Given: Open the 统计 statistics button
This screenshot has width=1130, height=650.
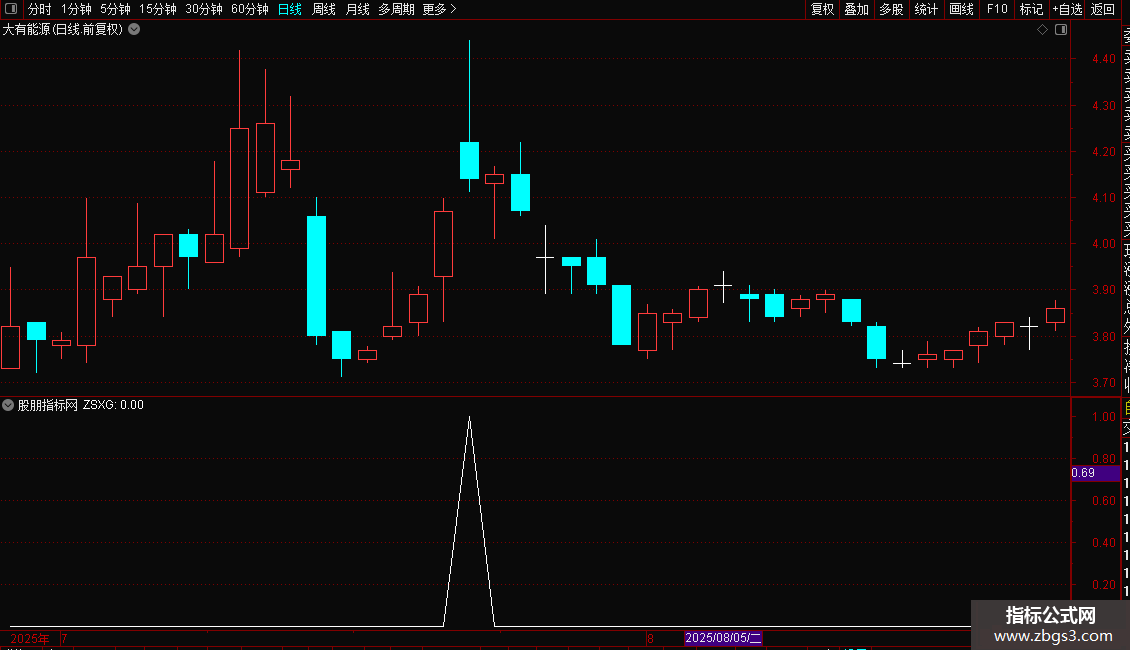Looking at the screenshot, I should [926, 9].
